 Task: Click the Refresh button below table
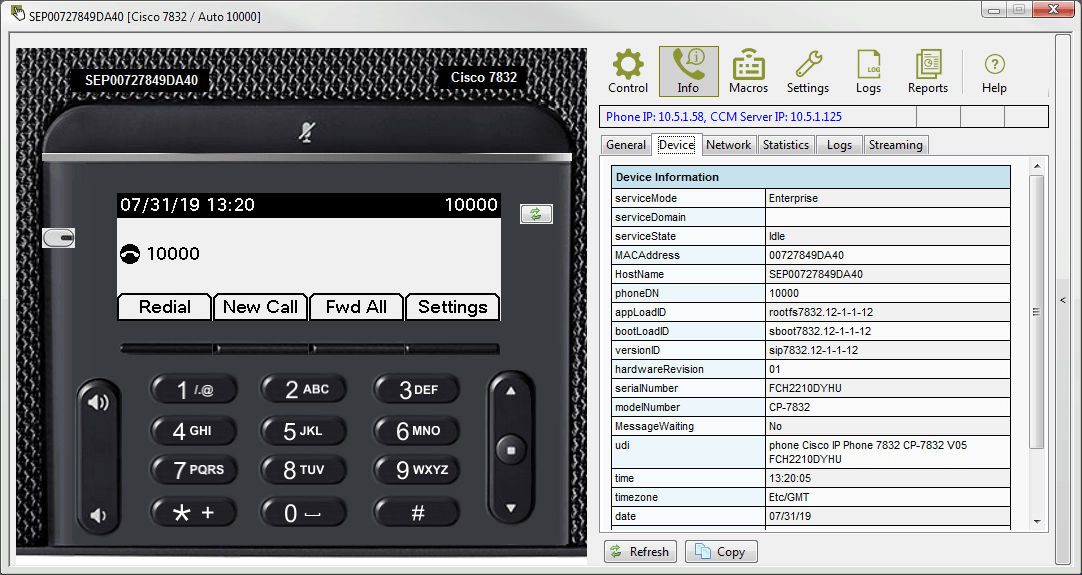(x=640, y=552)
